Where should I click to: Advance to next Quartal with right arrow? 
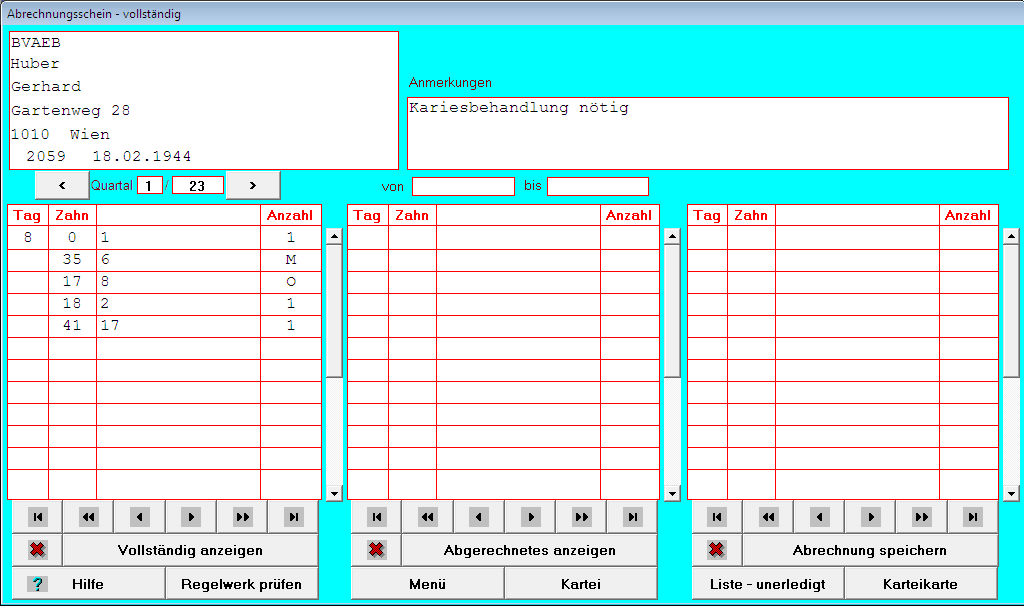[252, 185]
